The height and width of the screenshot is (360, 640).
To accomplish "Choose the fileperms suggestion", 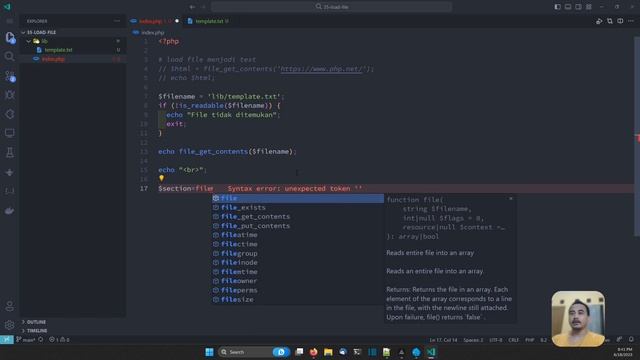I will [298, 290].
